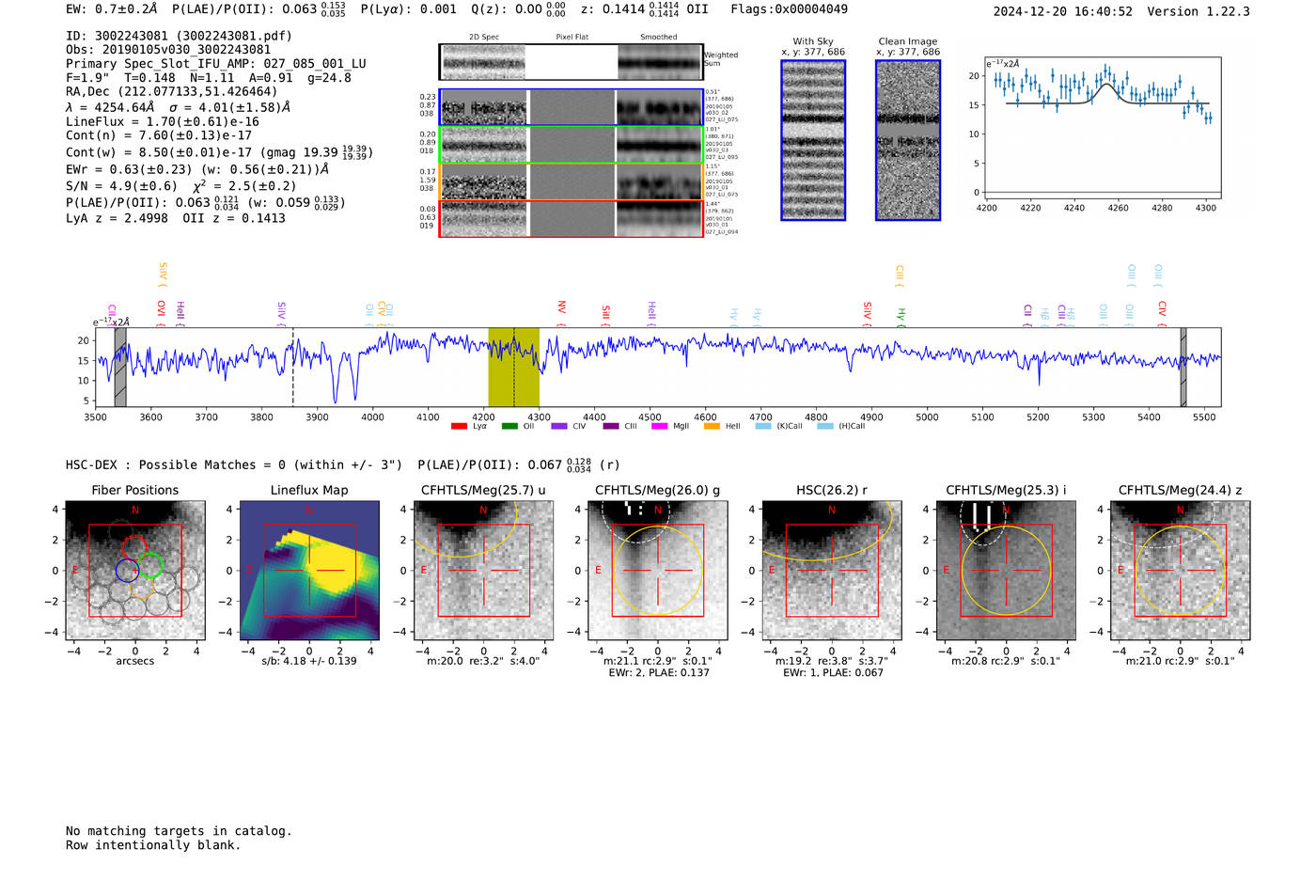The image size is (1316, 896).
Task: Open the Fiber Positions cutout
Action: (135, 571)
